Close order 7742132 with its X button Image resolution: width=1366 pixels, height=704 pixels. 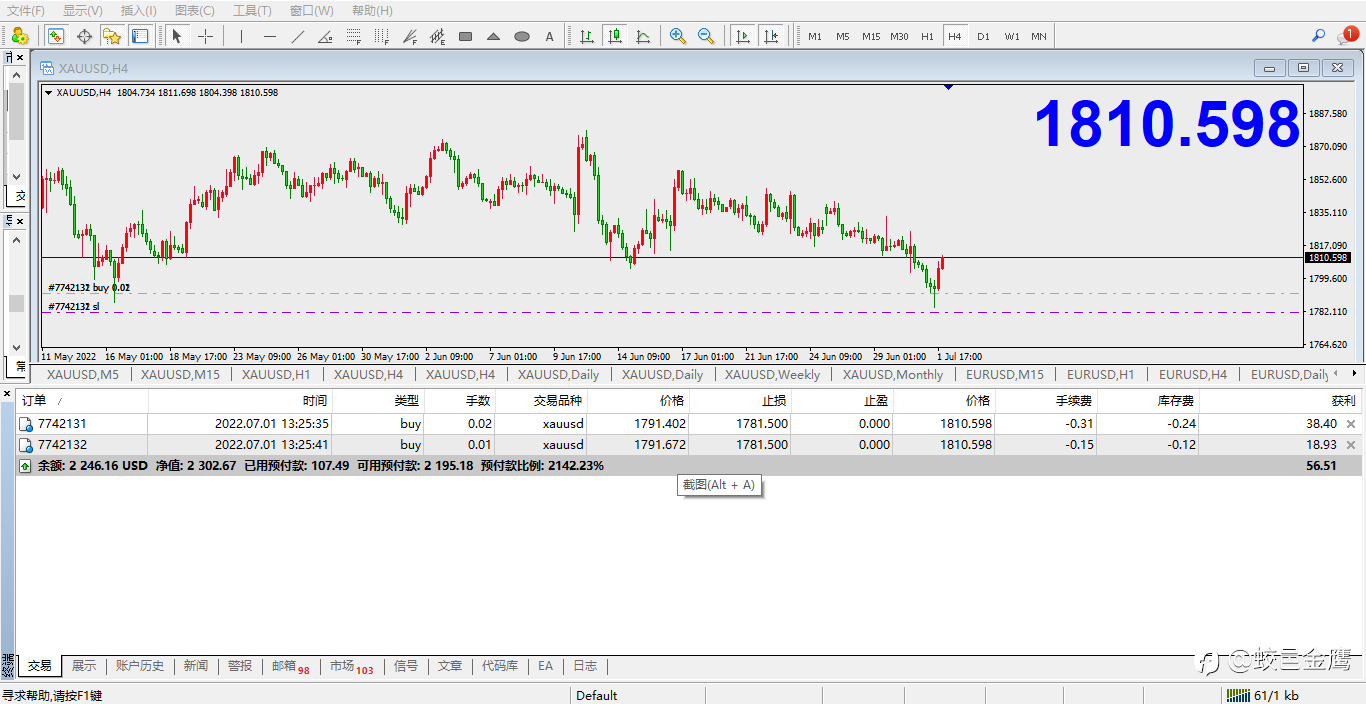(1352, 445)
